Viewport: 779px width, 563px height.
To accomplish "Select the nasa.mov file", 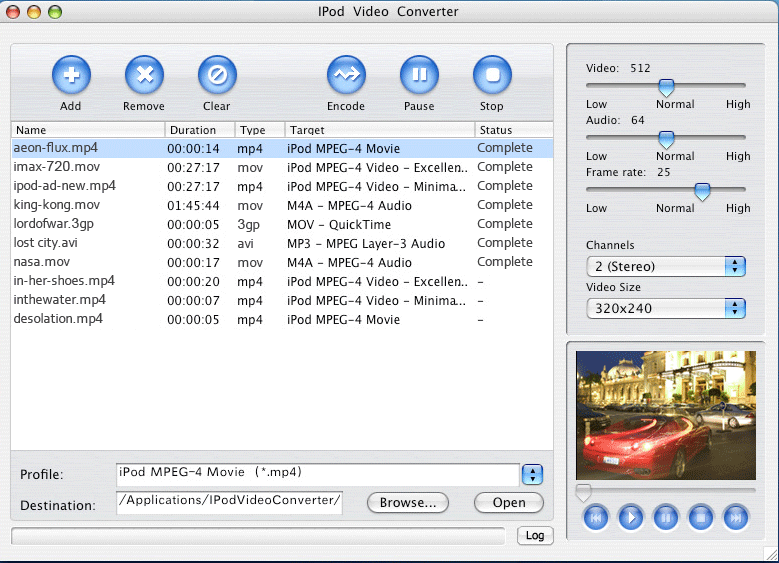I will point(42,262).
